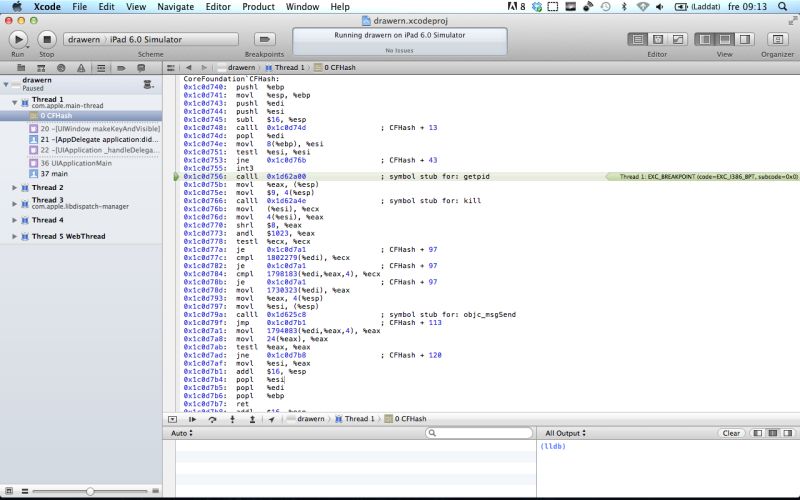Viewport: 800px width, 500px height.
Task: Click drawern in debug bar breadcrumb
Action: pyautogui.click(x=306, y=419)
